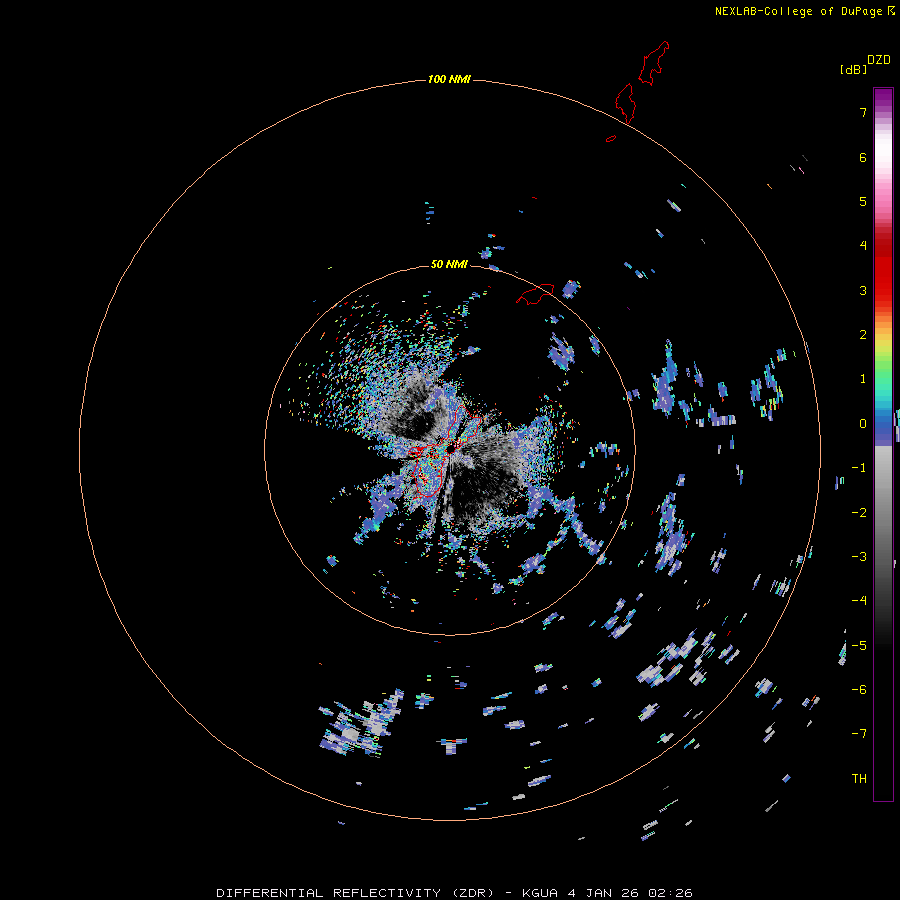Click the 100 NMI range ring label

tap(449, 79)
